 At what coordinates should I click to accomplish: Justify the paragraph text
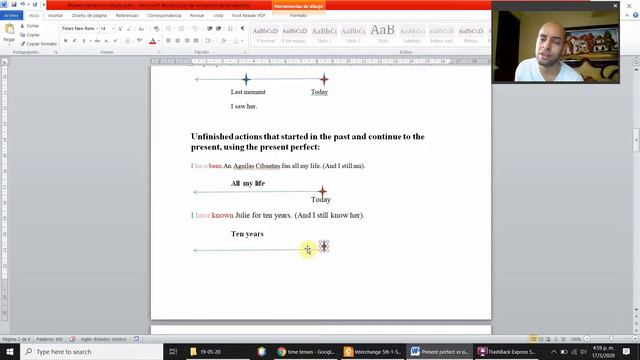(196, 41)
